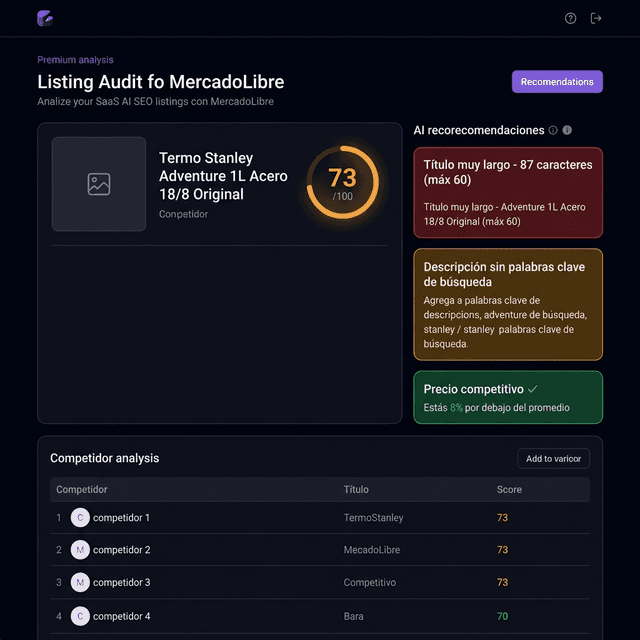
Task: Click the competidor 3 avatar icon
Action: pyautogui.click(x=80, y=582)
